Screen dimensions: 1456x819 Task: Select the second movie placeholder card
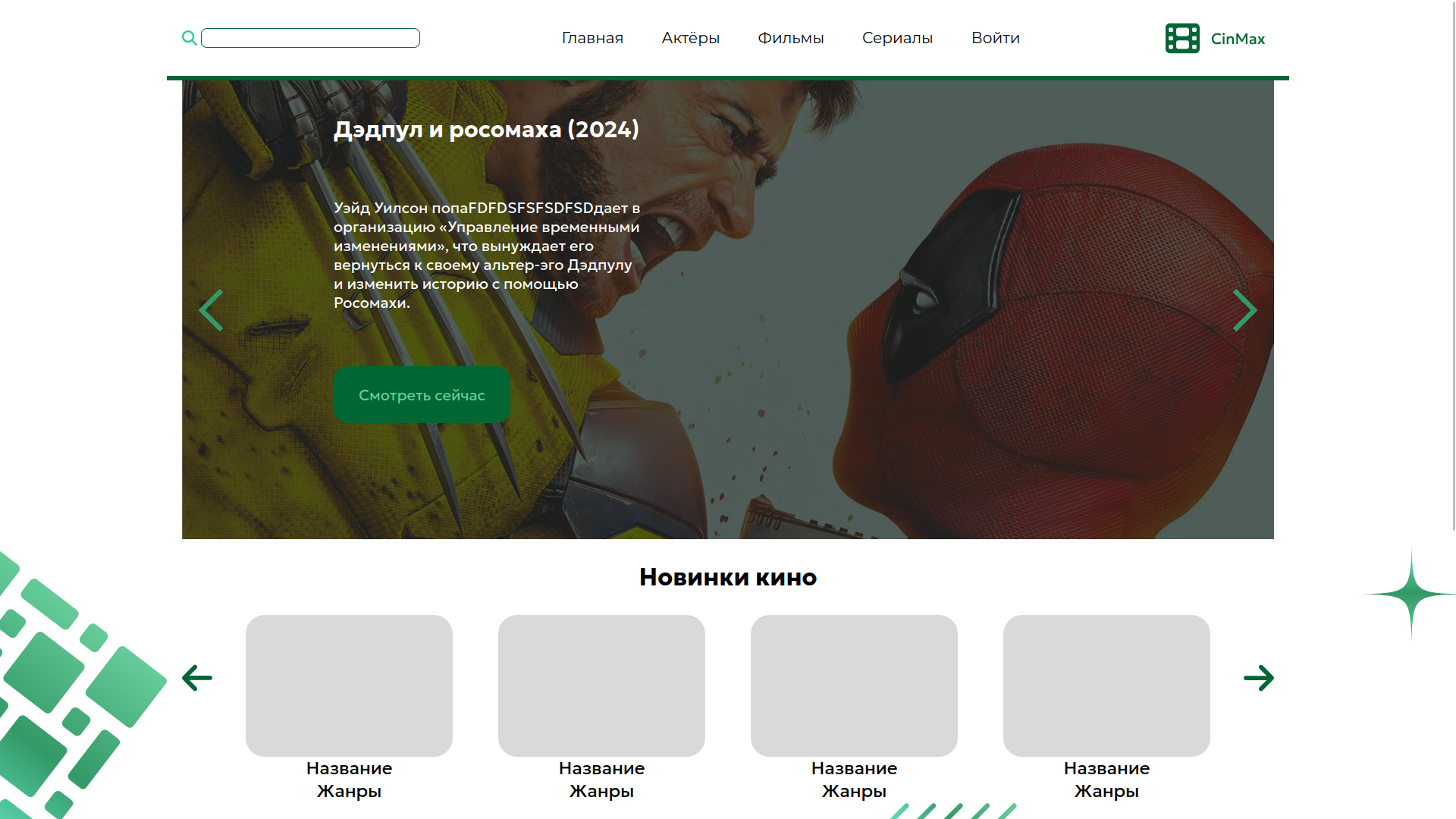click(x=601, y=685)
